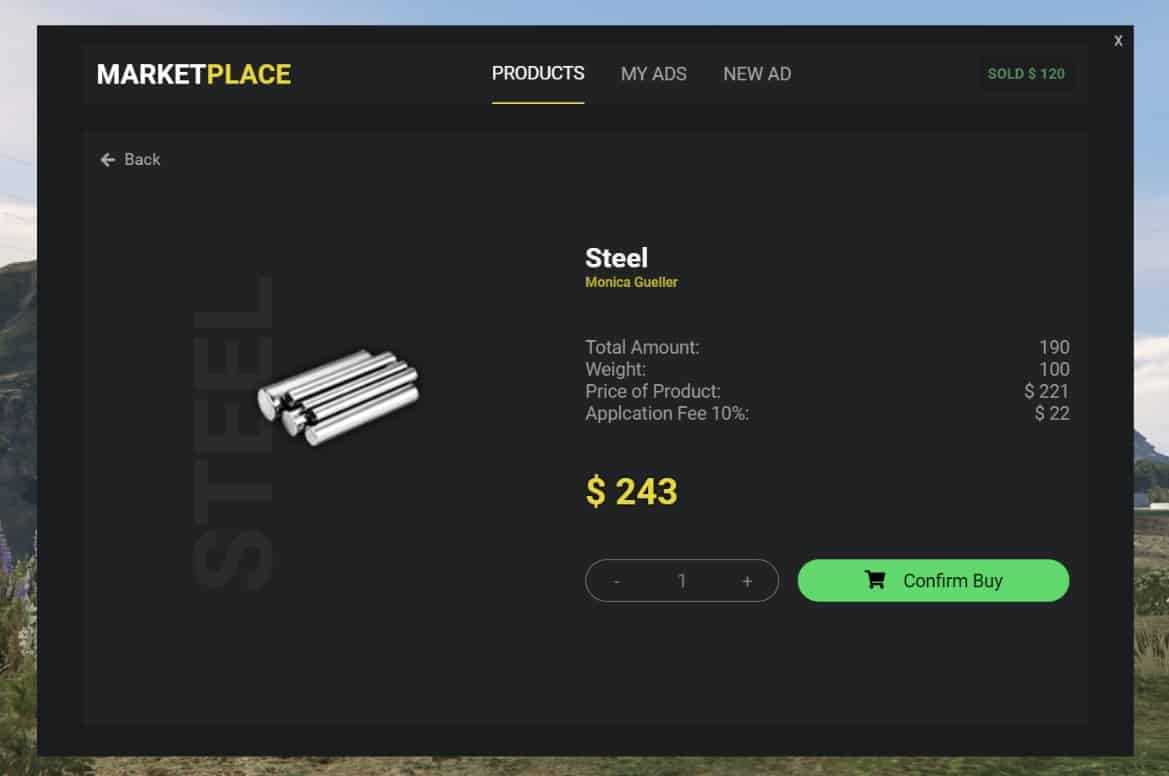Select the product title Steel
The height and width of the screenshot is (776, 1169).
tap(617, 258)
